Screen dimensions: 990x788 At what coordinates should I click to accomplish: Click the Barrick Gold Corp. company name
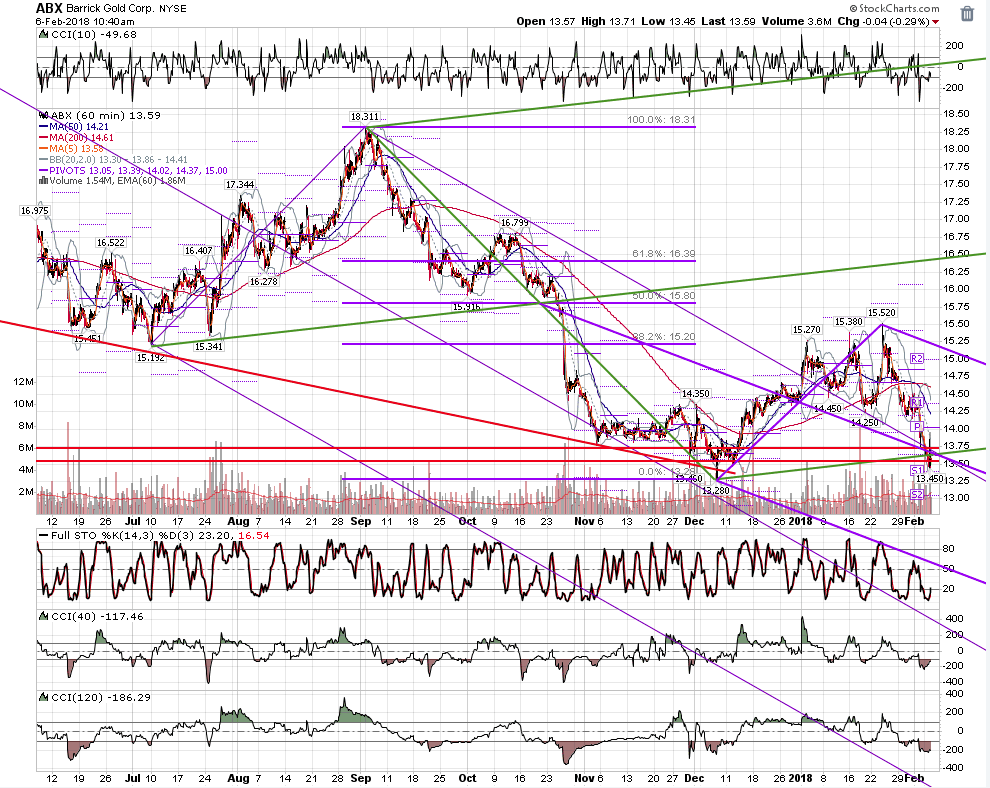(x=109, y=9)
